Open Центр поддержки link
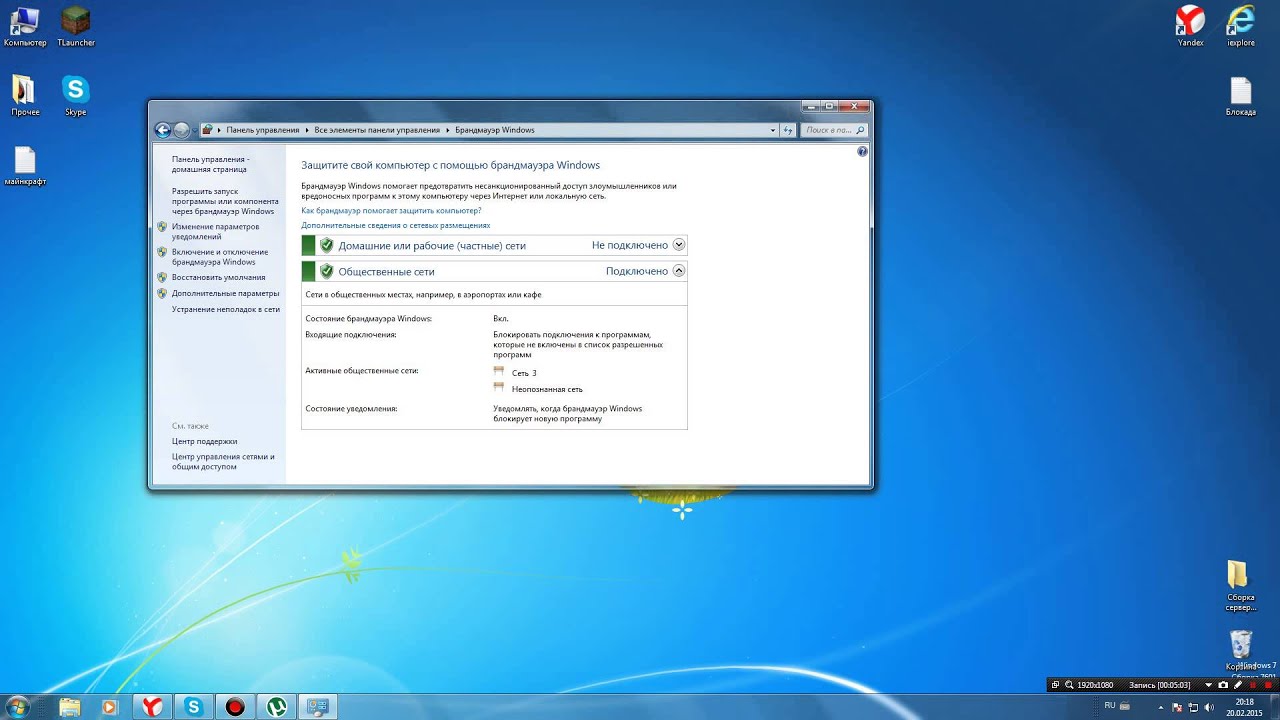 pos(204,441)
